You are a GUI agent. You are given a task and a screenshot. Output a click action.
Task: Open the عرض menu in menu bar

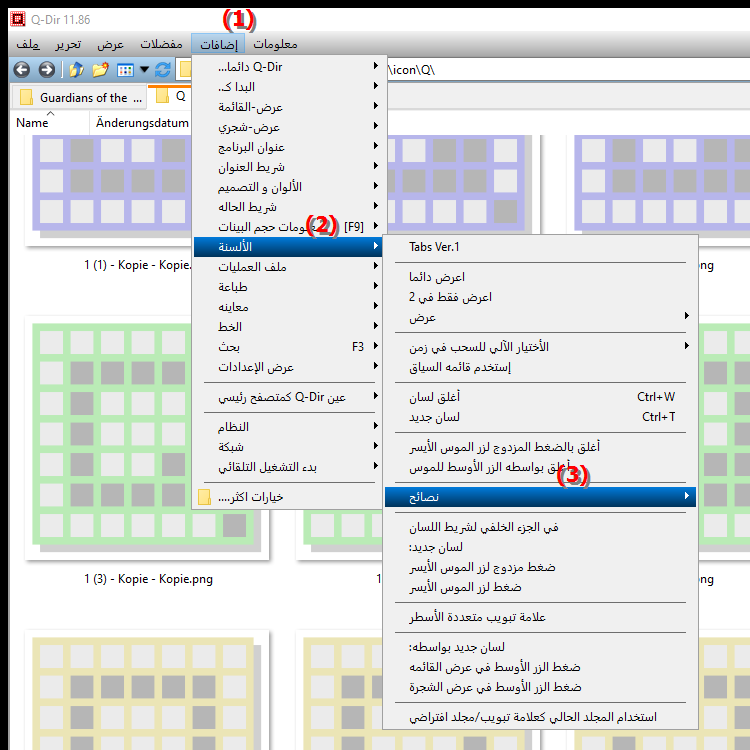pyautogui.click(x=110, y=44)
